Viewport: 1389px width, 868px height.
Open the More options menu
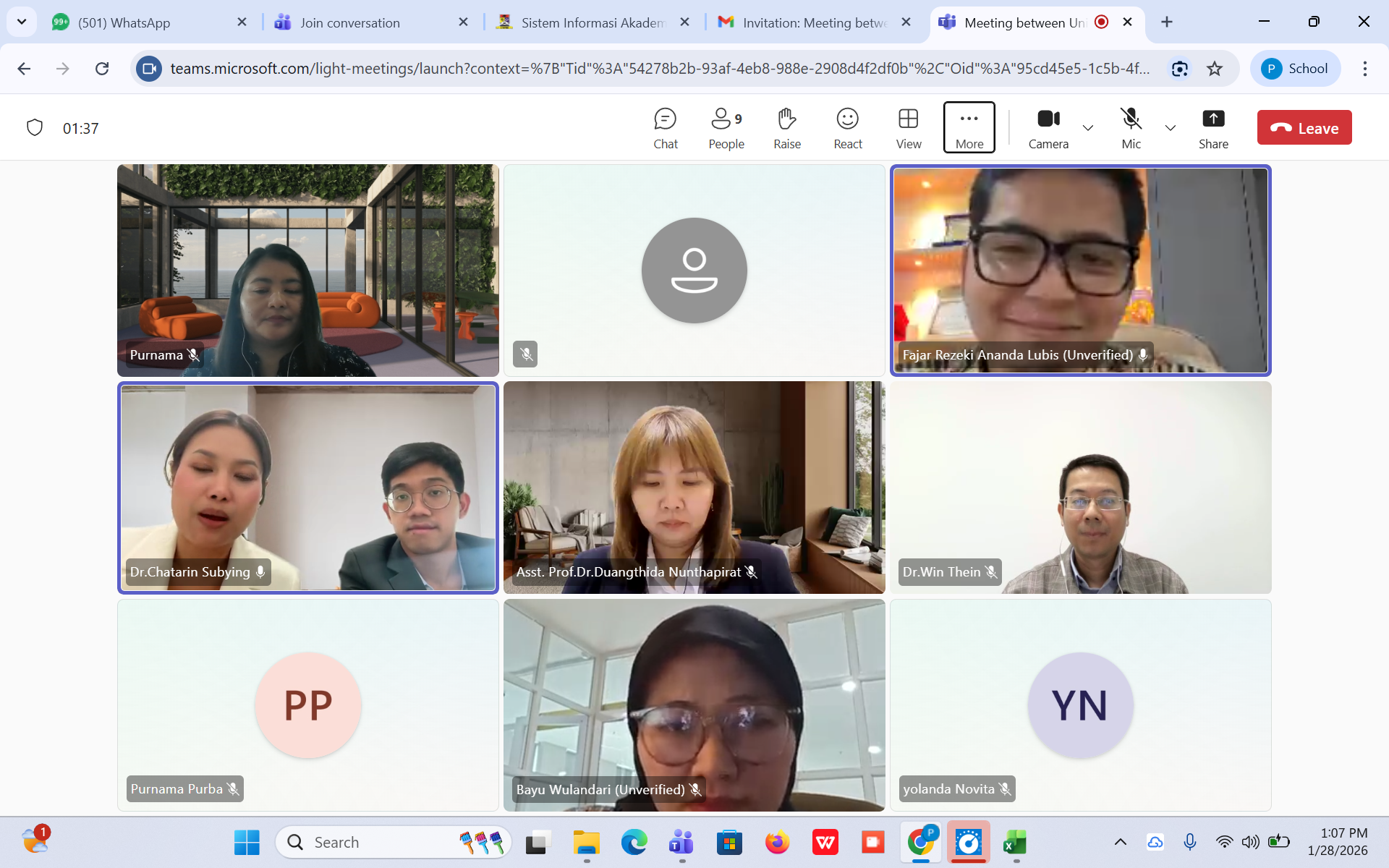point(969,128)
